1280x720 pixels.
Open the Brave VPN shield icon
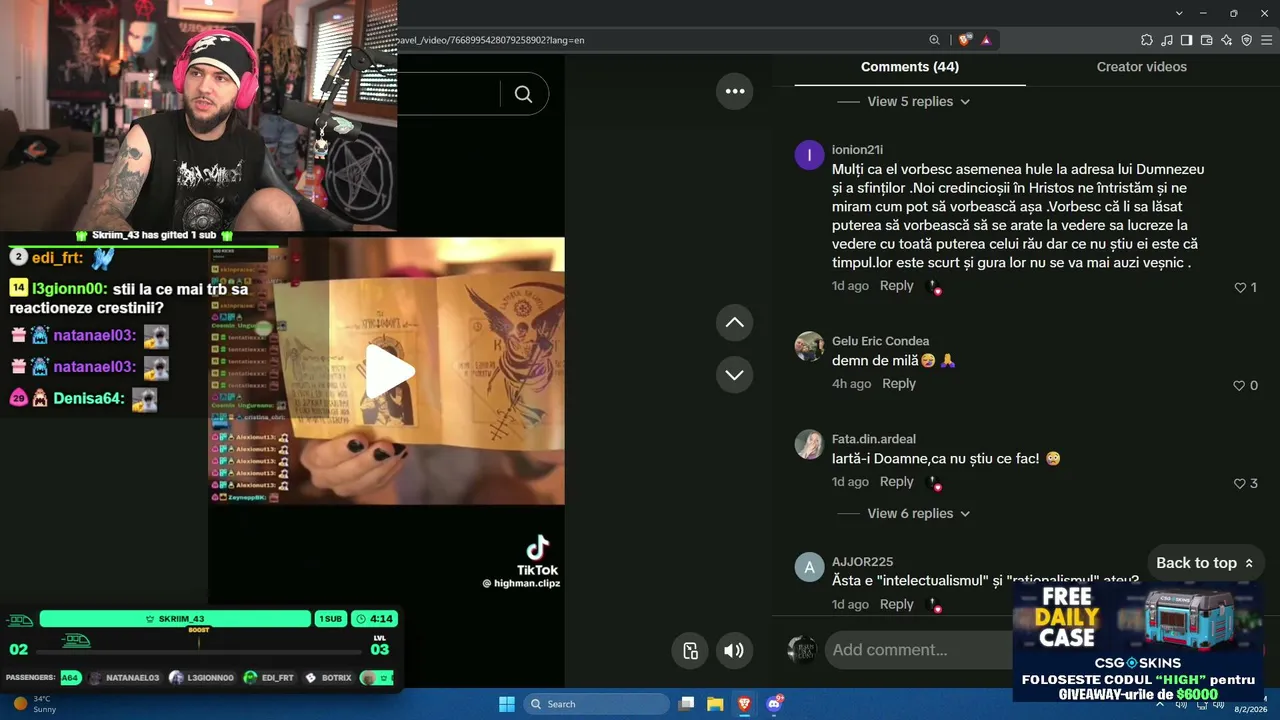coord(1246,40)
